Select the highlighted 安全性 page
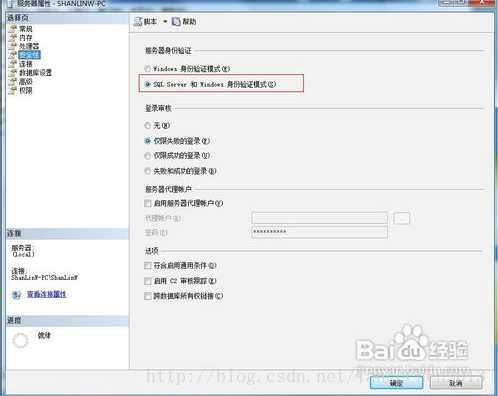498x396 pixels. point(29,55)
